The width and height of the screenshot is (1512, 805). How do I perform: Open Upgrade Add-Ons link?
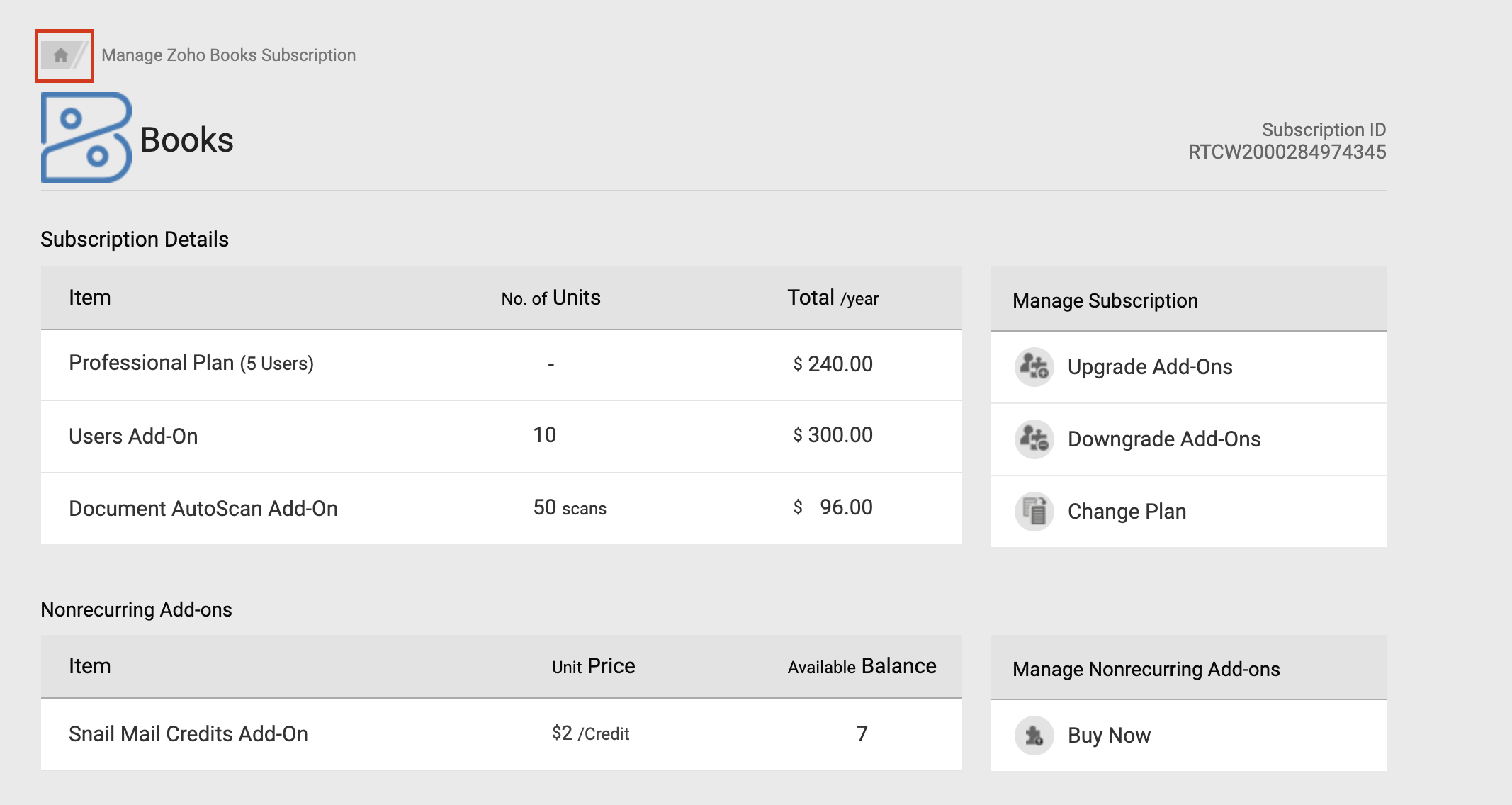tap(1149, 367)
